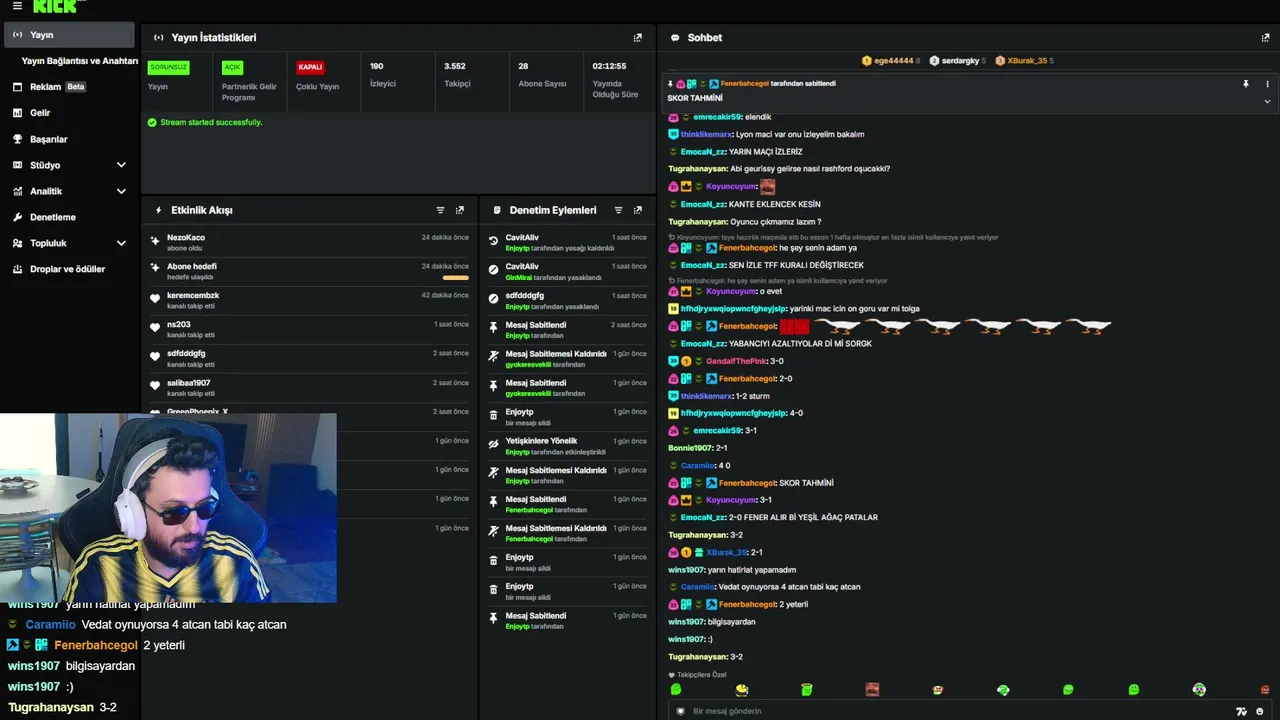This screenshot has width=1280, height=720.
Task: Insert the headphone-wearing emote
Action: [1199, 689]
